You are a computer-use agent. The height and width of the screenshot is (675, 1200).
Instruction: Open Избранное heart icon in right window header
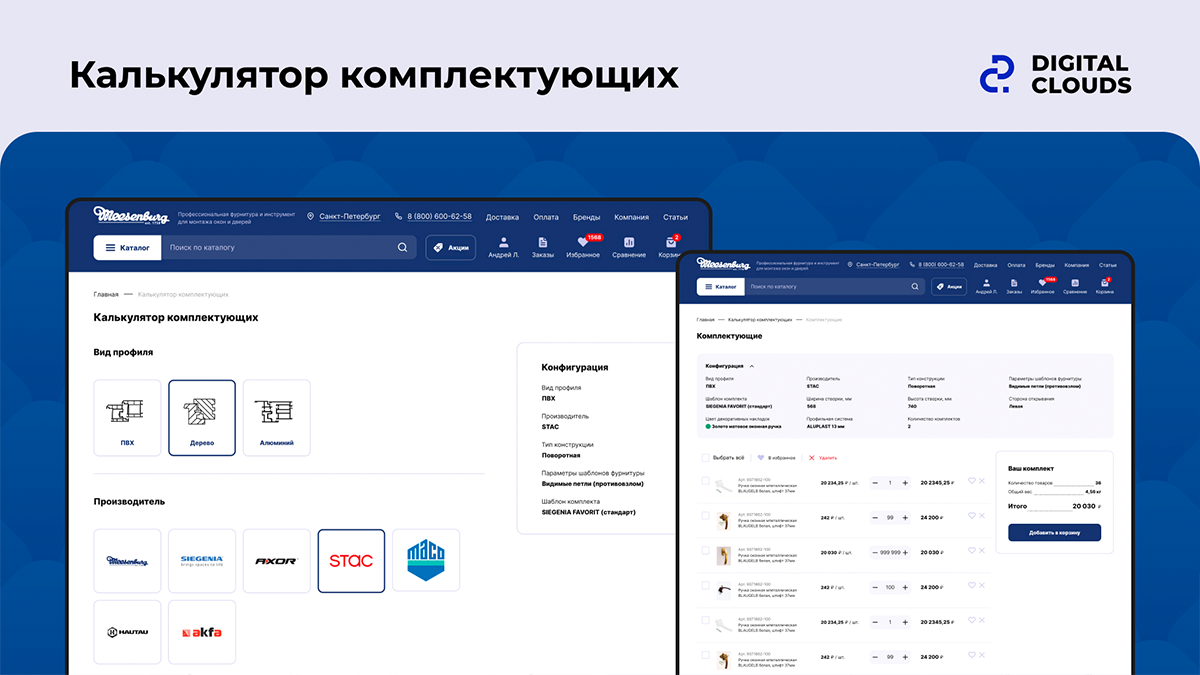tap(1042, 283)
